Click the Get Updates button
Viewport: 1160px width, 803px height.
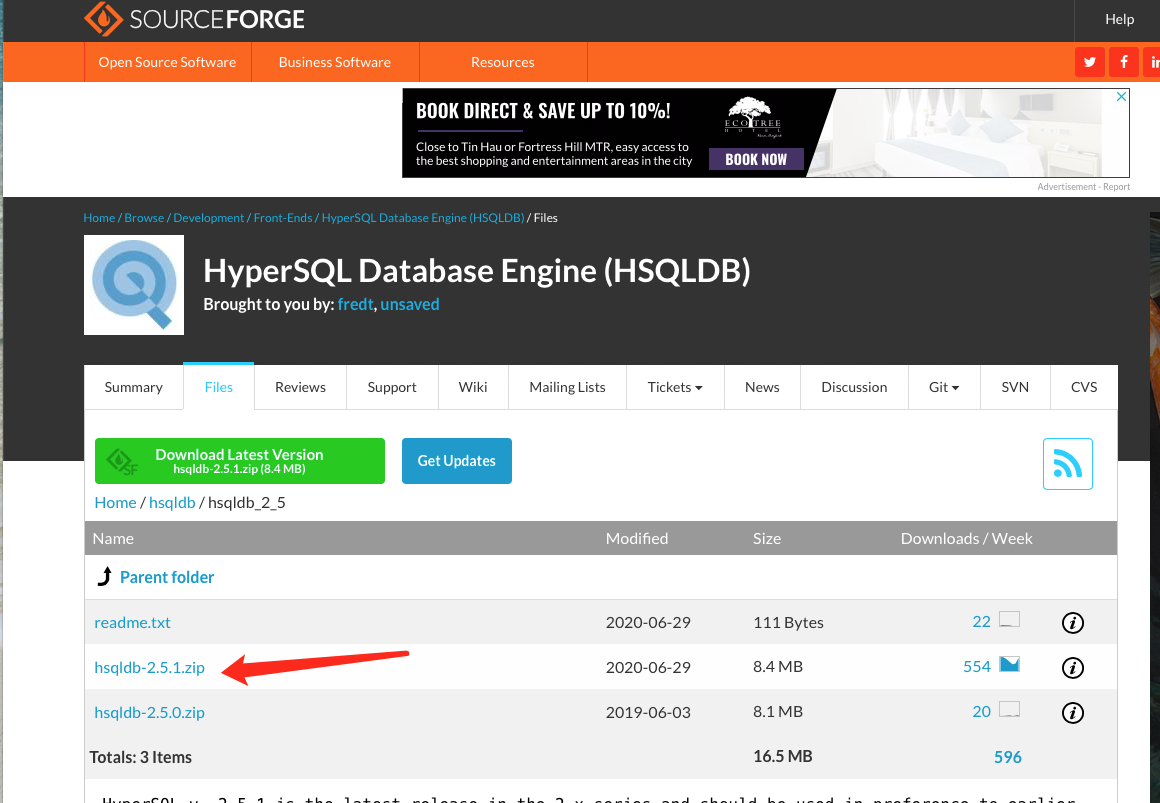(x=456, y=461)
